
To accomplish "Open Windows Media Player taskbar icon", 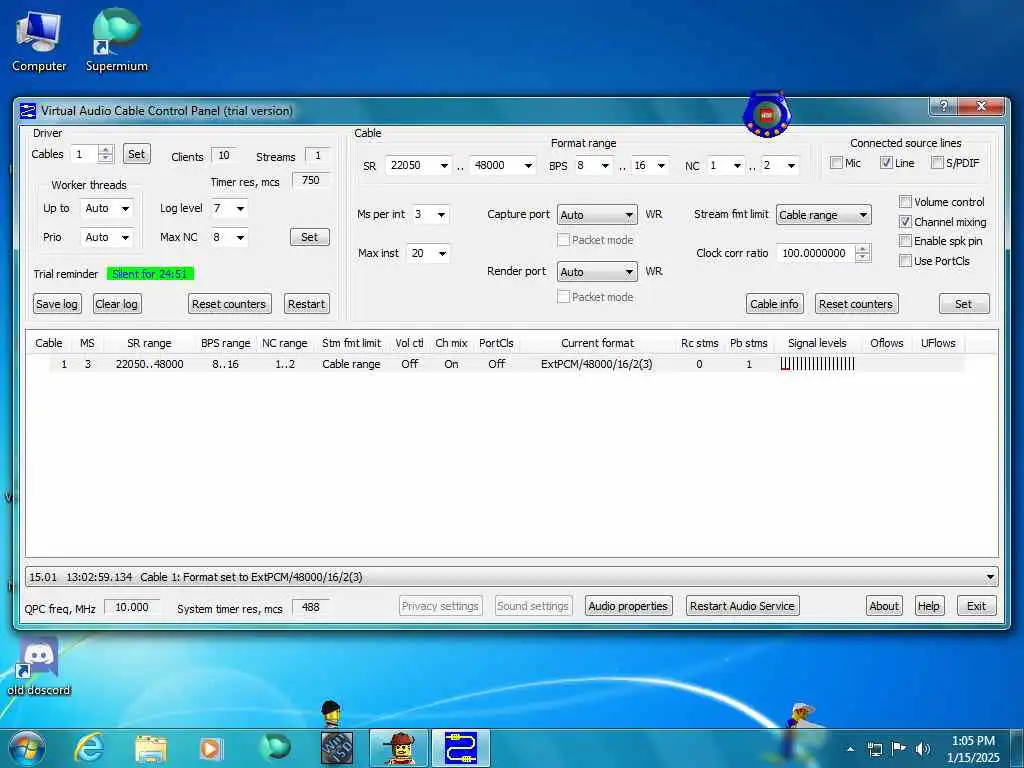I will pyautogui.click(x=210, y=749).
